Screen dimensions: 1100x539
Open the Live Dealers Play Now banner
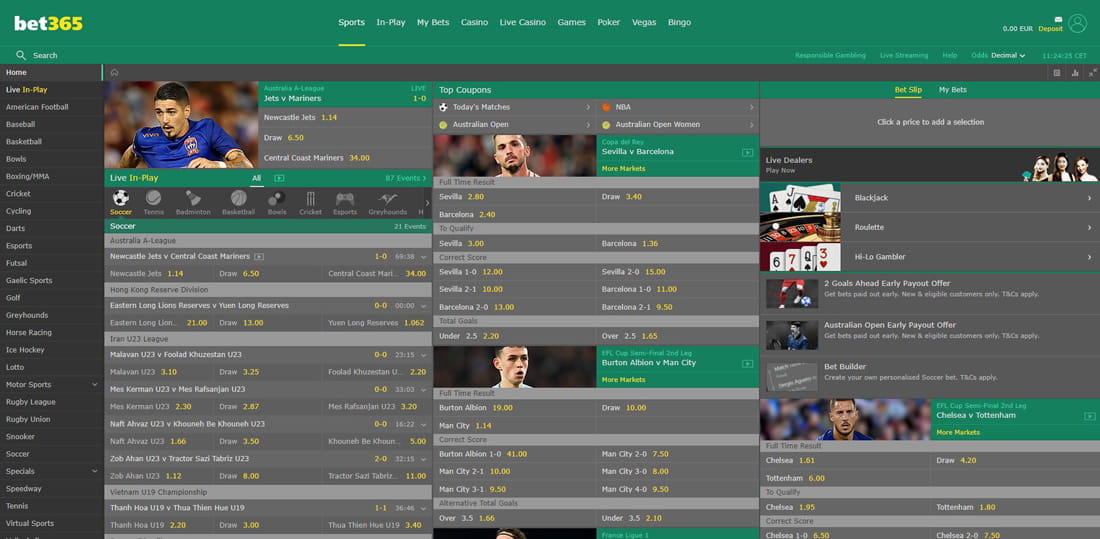tap(930, 164)
